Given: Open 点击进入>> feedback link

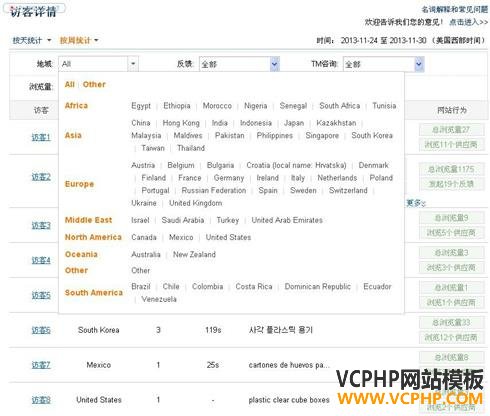Looking at the screenshot, I should click(469, 22).
